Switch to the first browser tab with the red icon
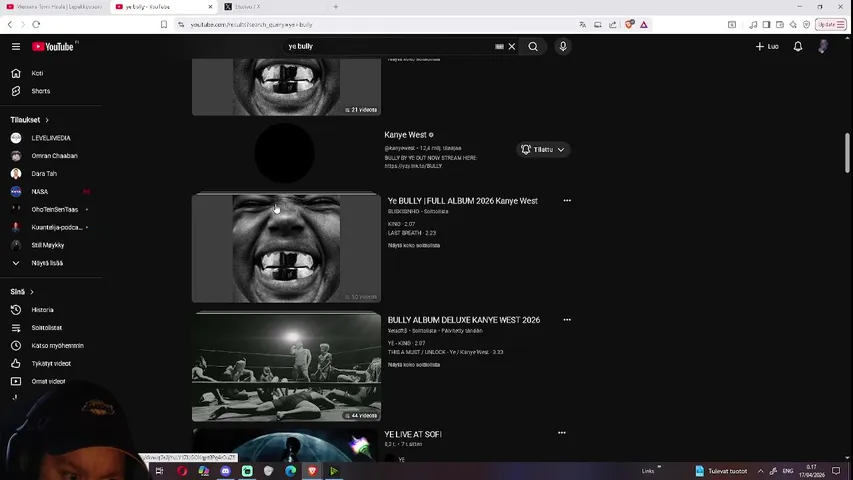 [x=54, y=7]
